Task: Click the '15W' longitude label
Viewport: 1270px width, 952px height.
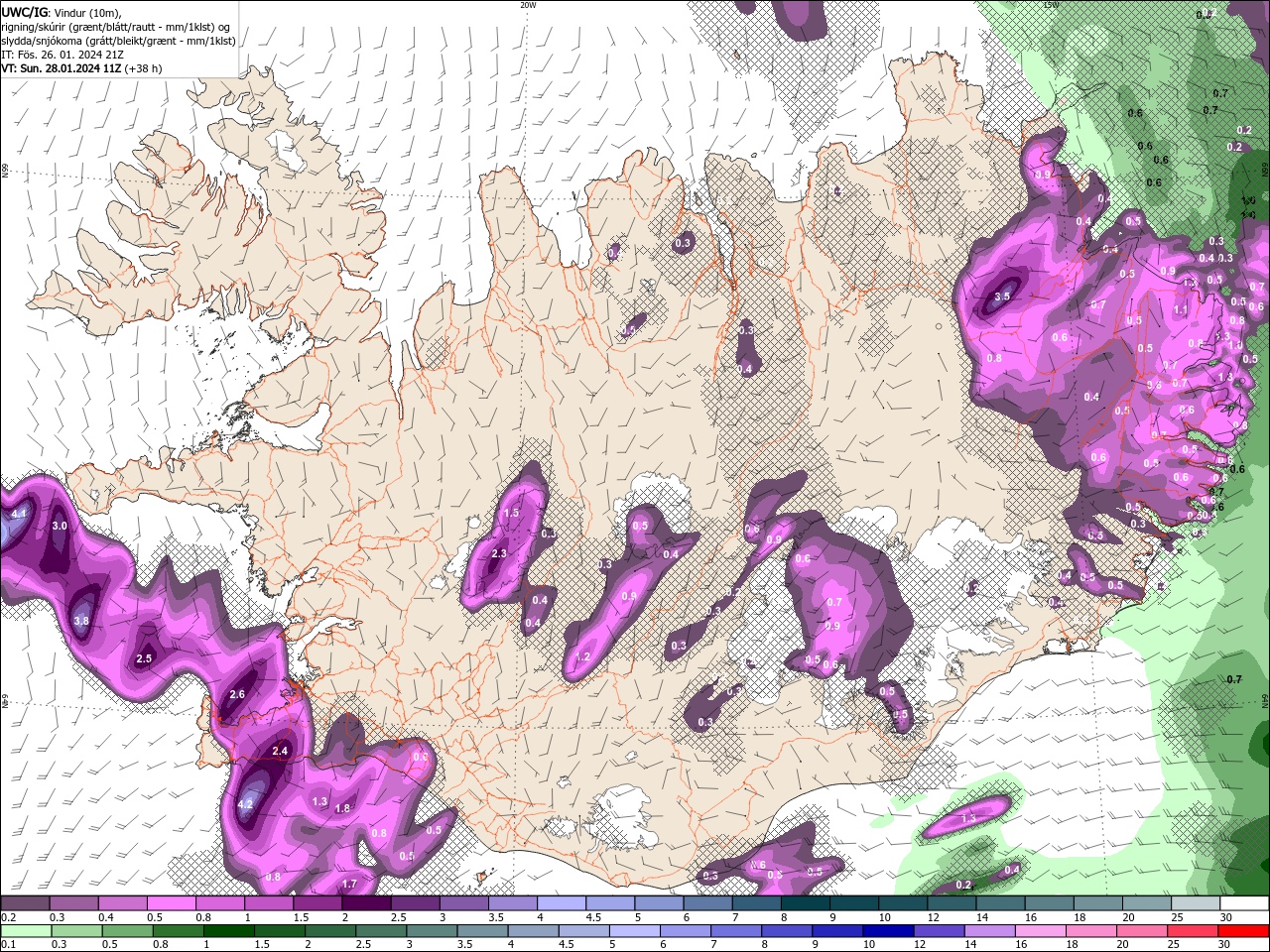Action: 1051,5
